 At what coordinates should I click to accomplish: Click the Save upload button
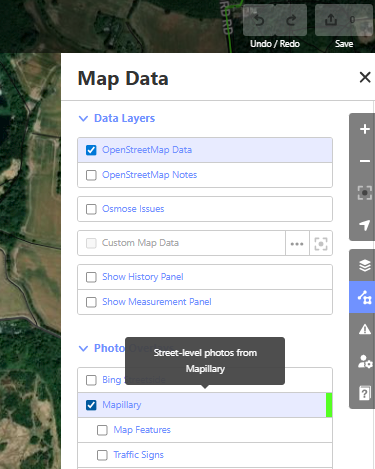click(x=344, y=20)
